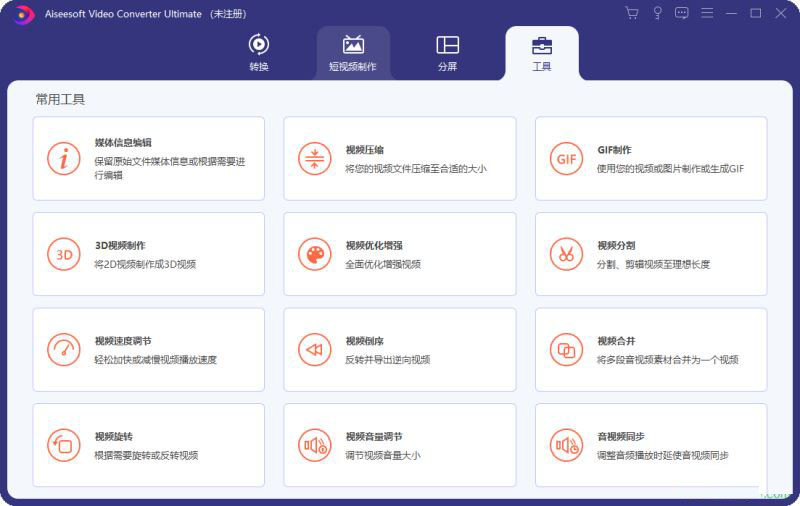Open 视频优化增强 tool title
The width and height of the screenshot is (800, 506).
[374, 245]
